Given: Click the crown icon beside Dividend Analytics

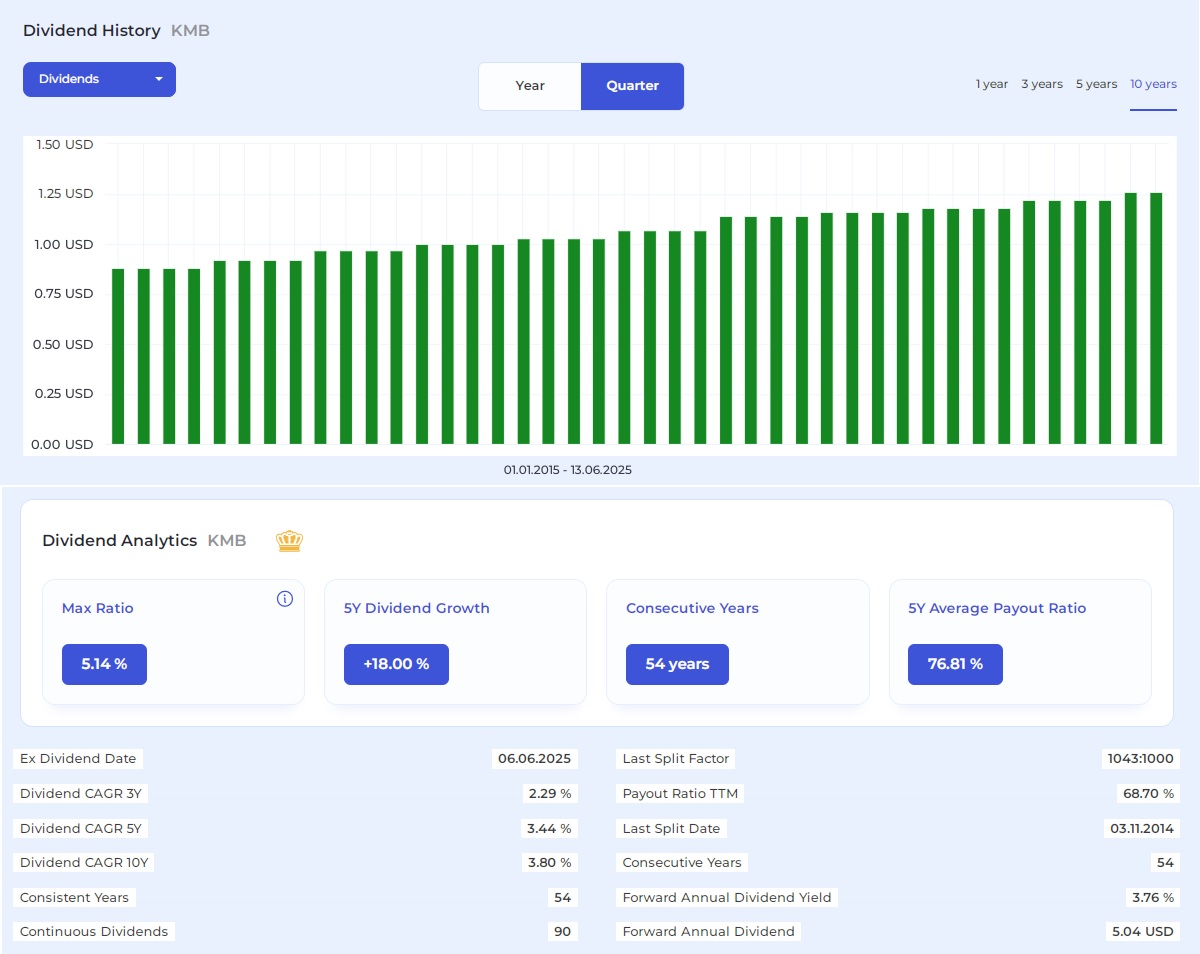Looking at the screenshot, I should [290, 541].
